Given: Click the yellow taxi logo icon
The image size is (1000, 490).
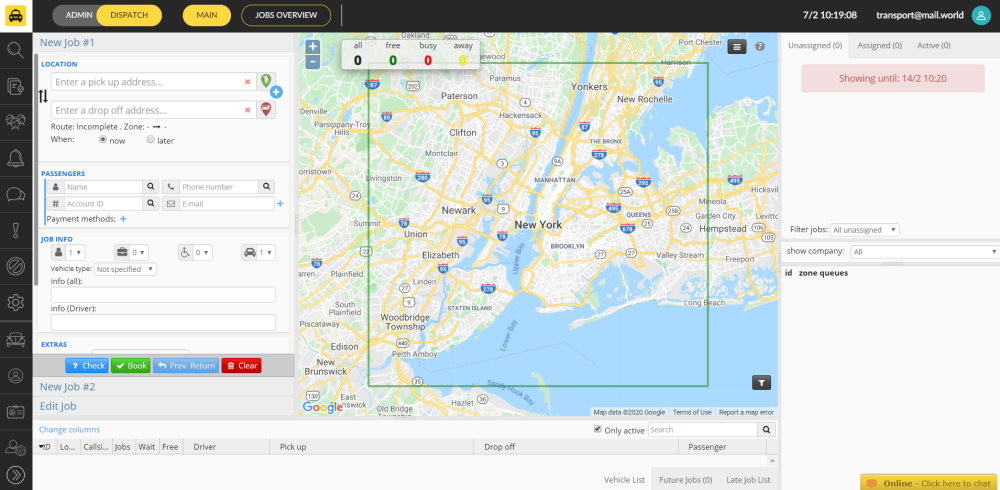Looking at the screenshot, I should click(x=15, y=15).
